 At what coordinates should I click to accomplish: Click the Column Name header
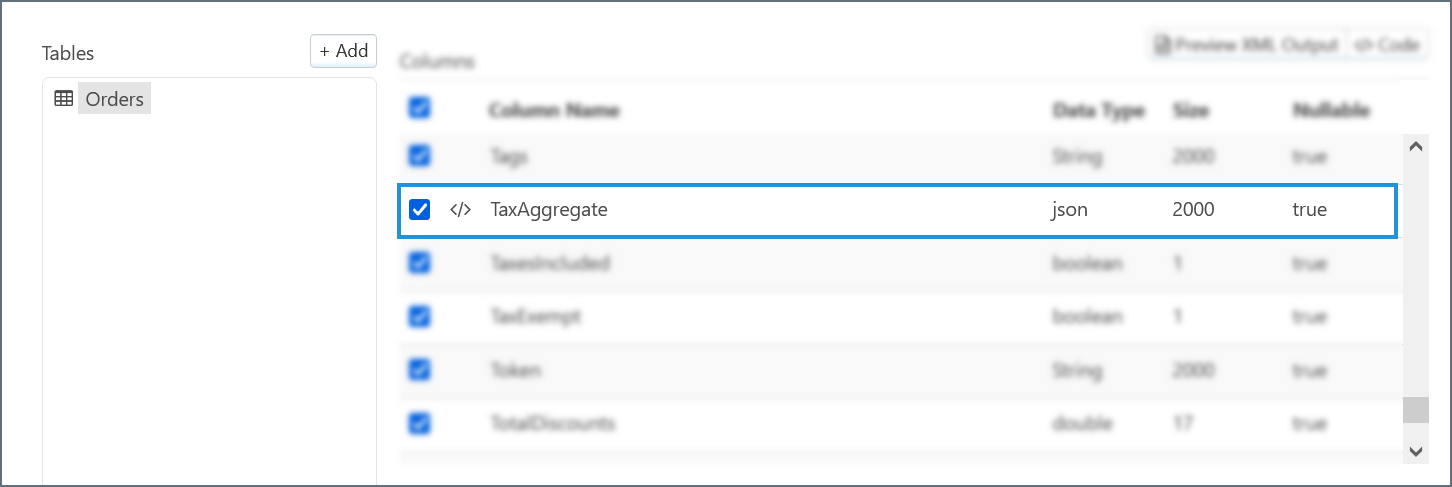coord(554,110)
